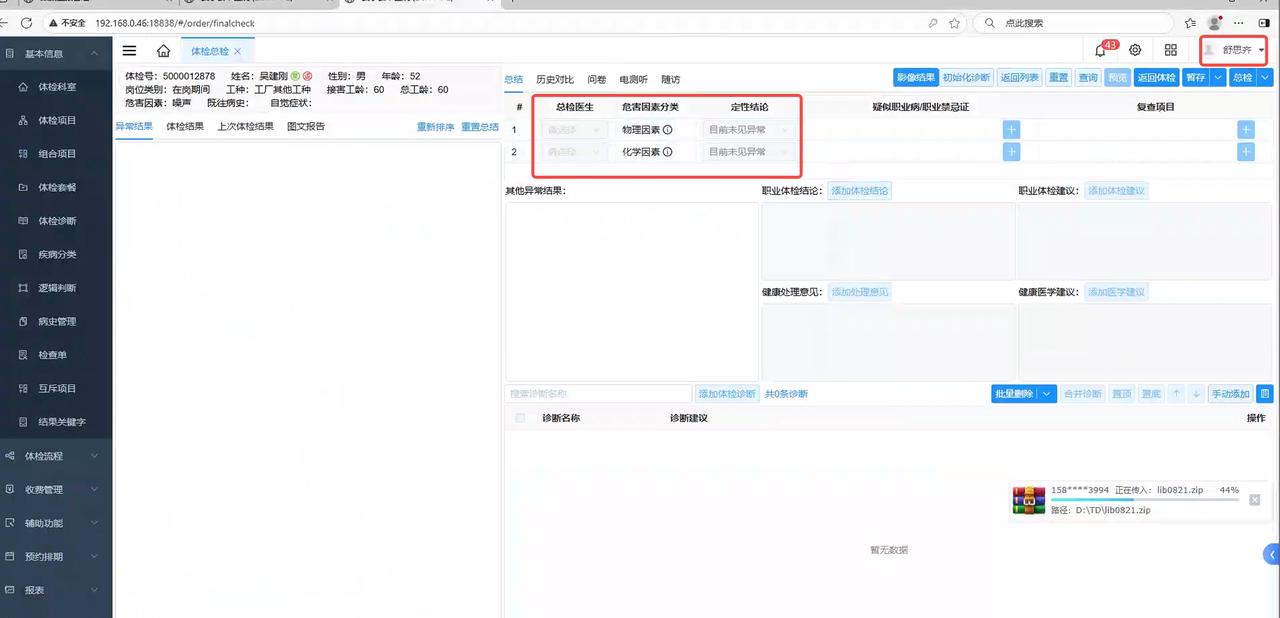The width and height of the screenshot is (1280, 618).
Task: Collapse sidebar with the hamburger menu icon
Action: [129, 51]
